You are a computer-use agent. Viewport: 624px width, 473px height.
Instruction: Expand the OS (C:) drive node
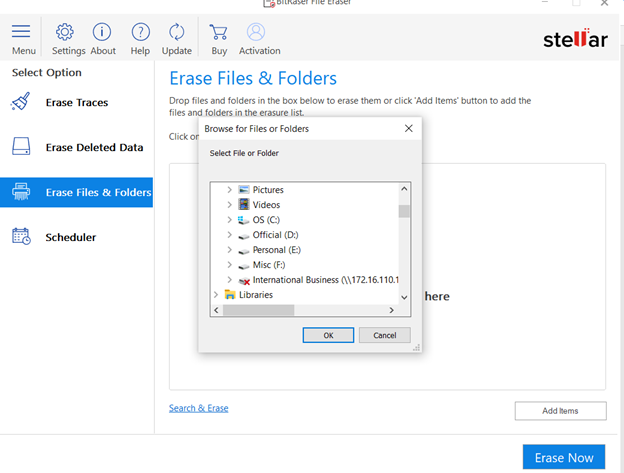(x=229, y=220)
